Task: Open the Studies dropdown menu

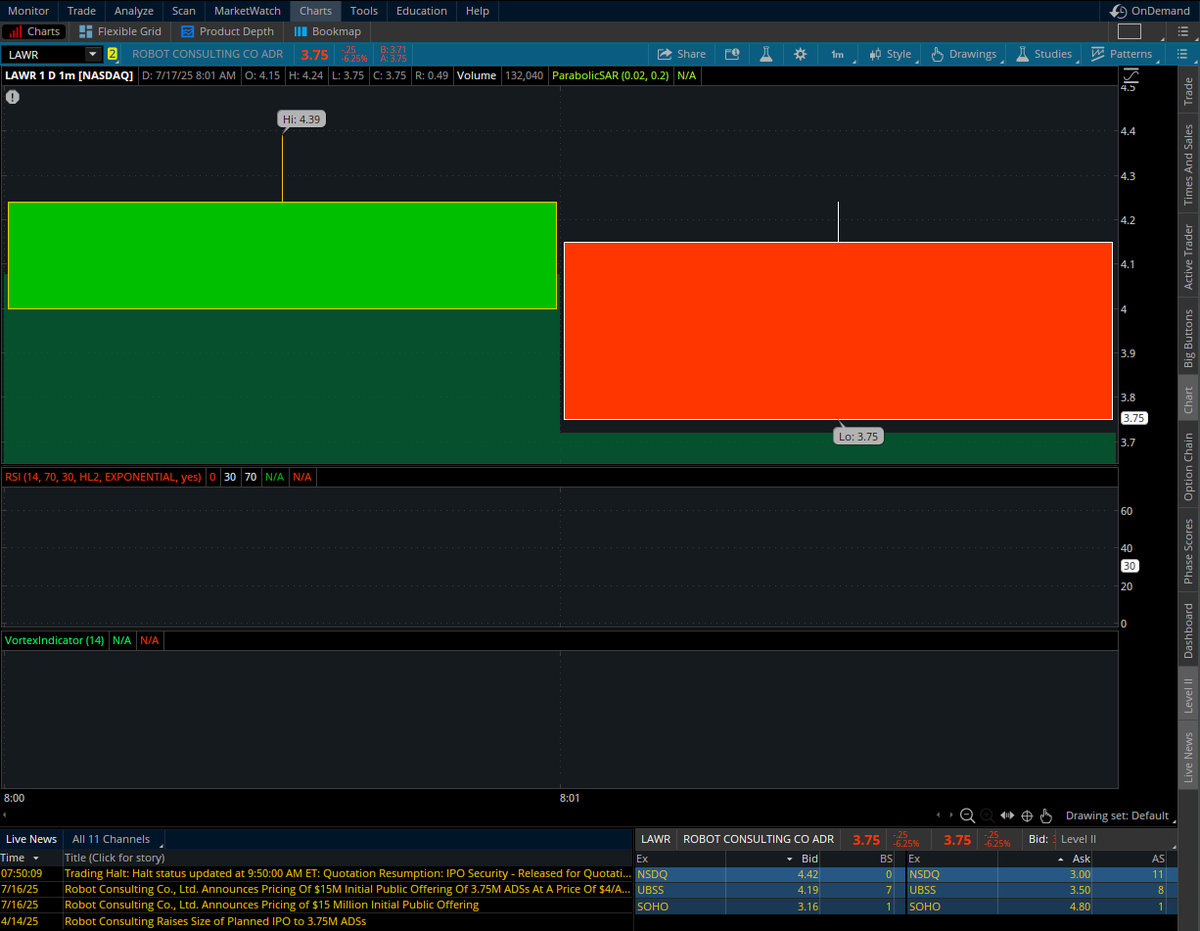Action: tap(1044, 54)
